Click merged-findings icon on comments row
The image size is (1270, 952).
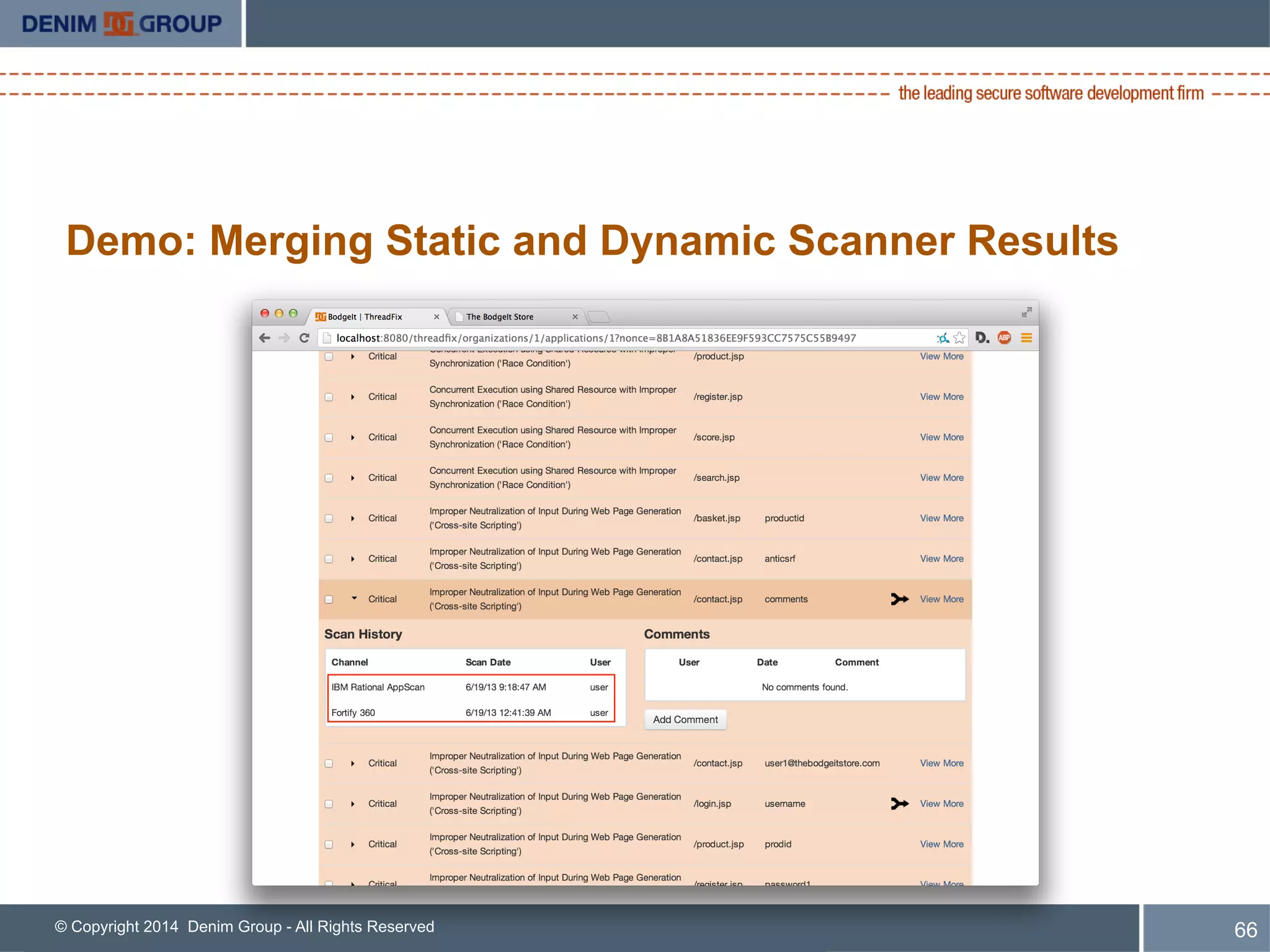(x=899, y=599)
